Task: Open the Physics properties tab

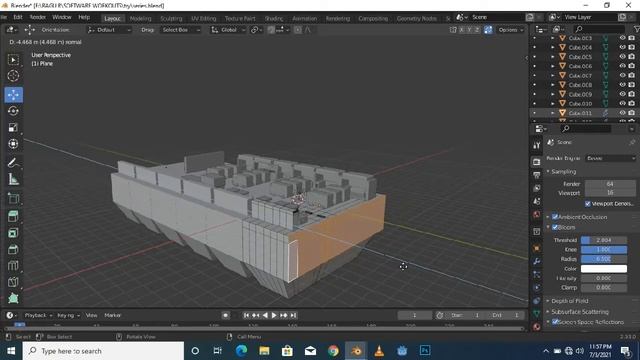Action: [537, 287]
